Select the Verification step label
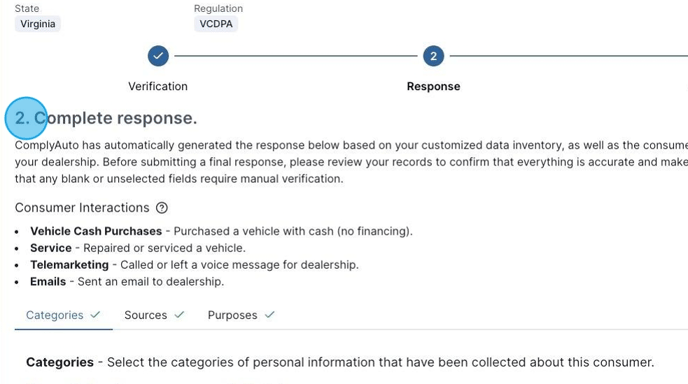This screenshot has width=688, height=384. (x=158, y=86)
